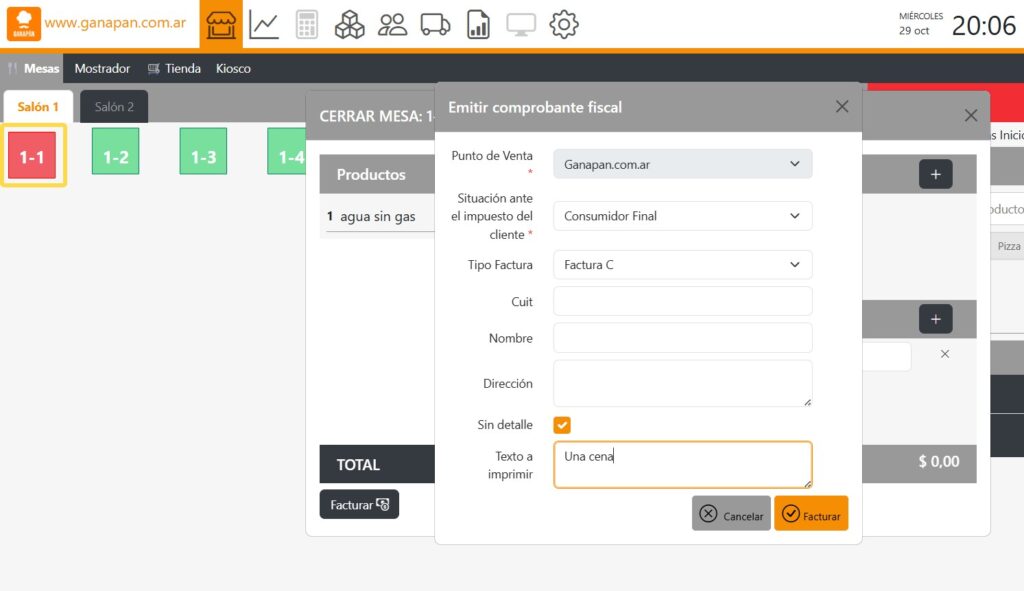Open the calculator icon in the toolbar
The width and height of the screenshot is (1024, 591).
click(x=307, y=25)
